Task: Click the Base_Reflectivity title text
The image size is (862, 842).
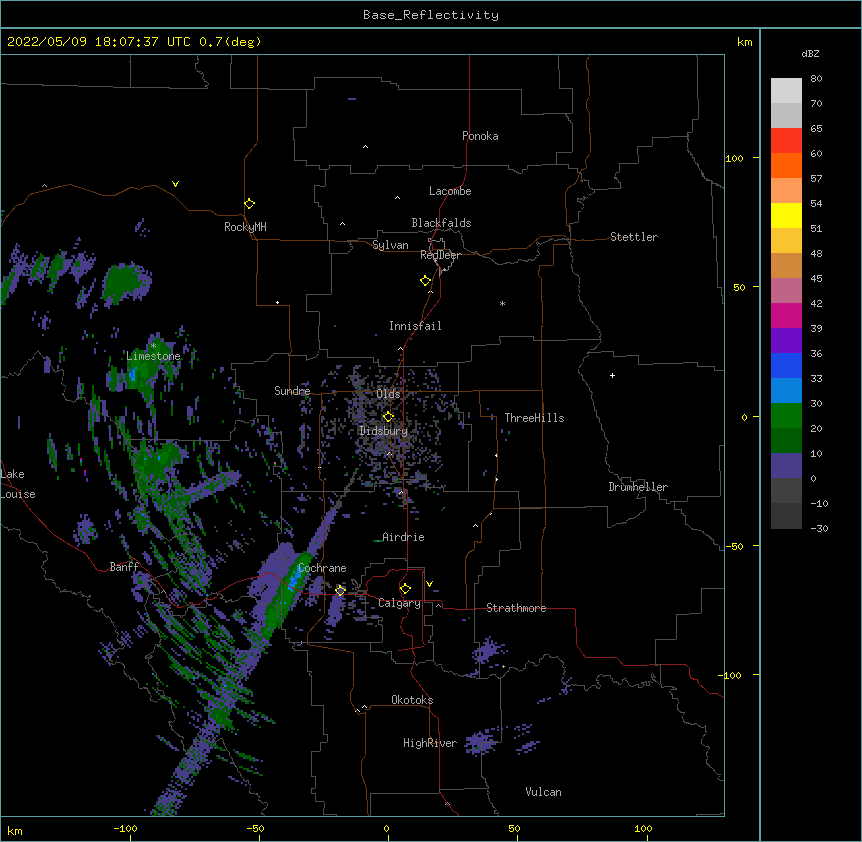Action: (x=431, y=15)
